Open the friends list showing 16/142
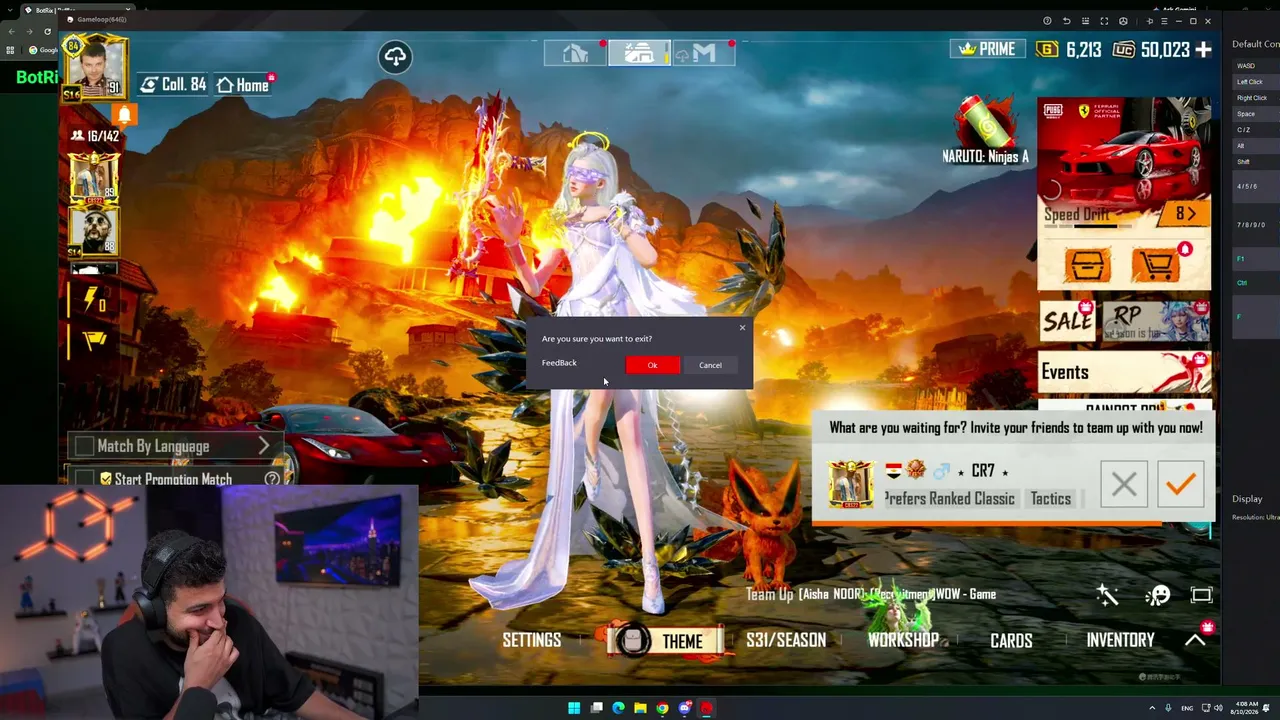 (94, 136)
